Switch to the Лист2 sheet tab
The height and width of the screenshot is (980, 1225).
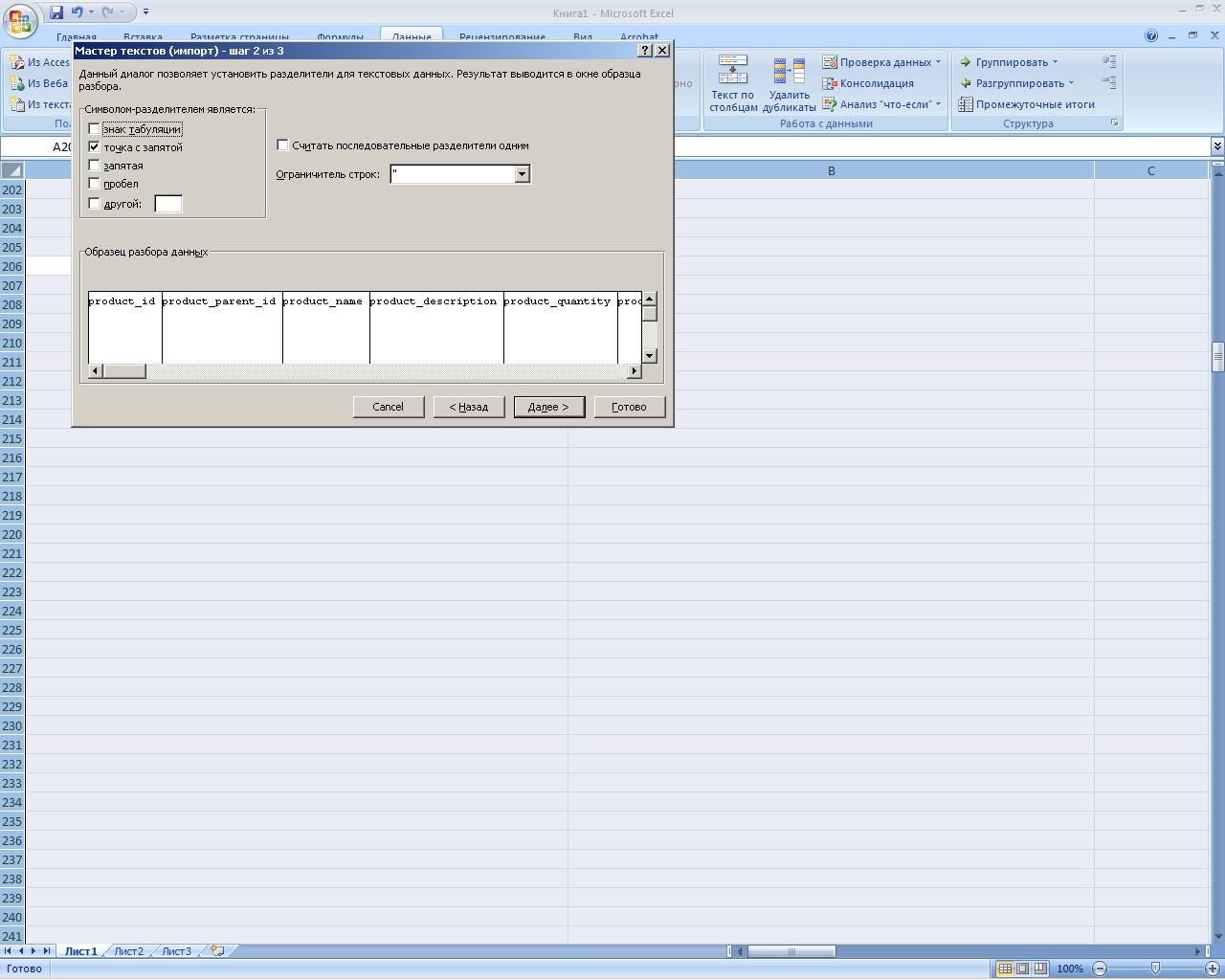pos(128,951)
